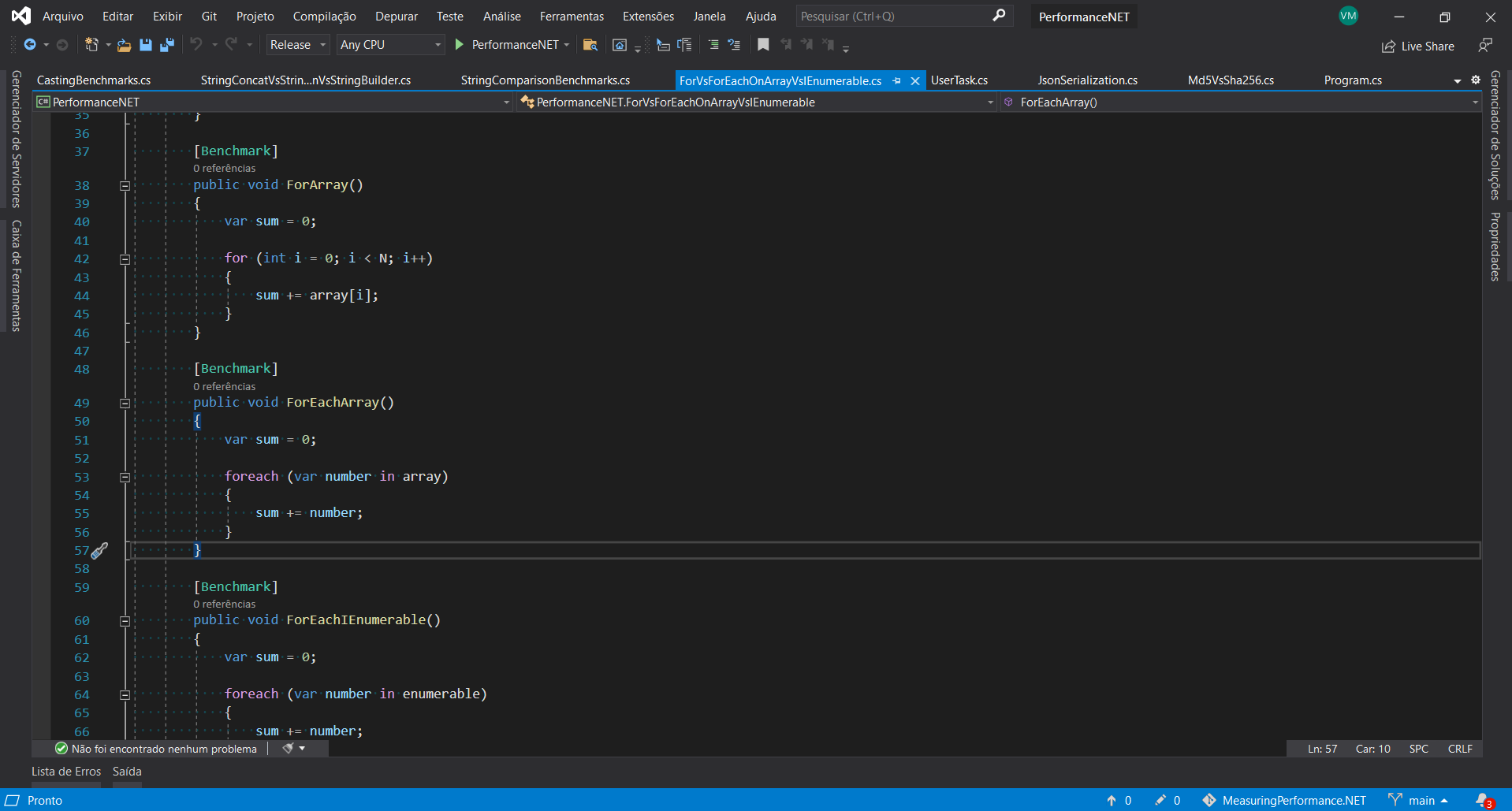Image resolution: width=1512 pixels, height=811 pixels.
Task: Click the Find in Files folder icon
Action: (x=590, y=45)
